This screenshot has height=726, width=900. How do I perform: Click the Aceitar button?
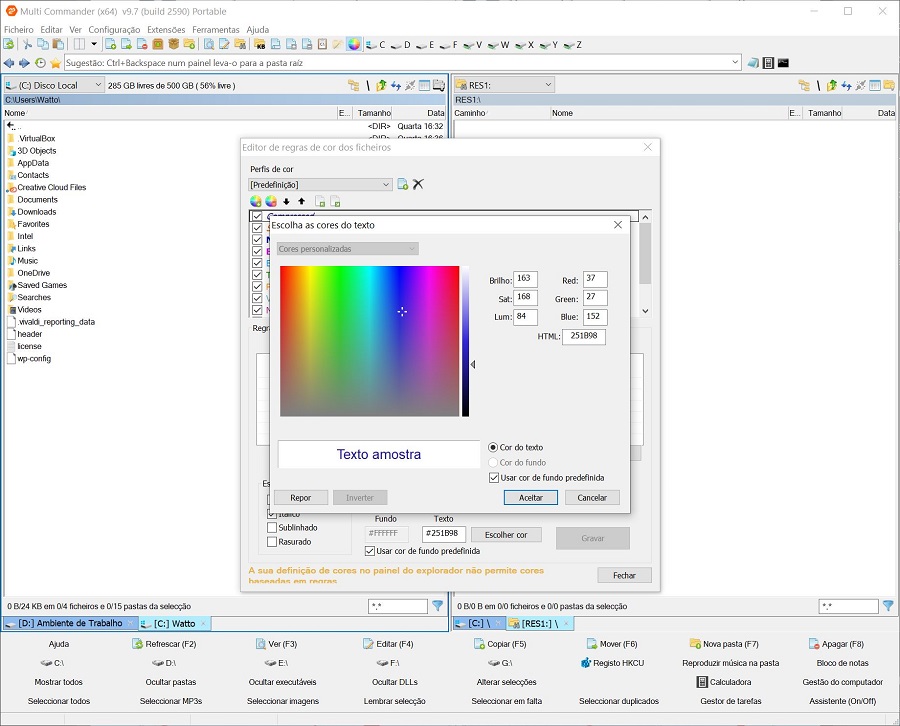(x=530, y=498)
